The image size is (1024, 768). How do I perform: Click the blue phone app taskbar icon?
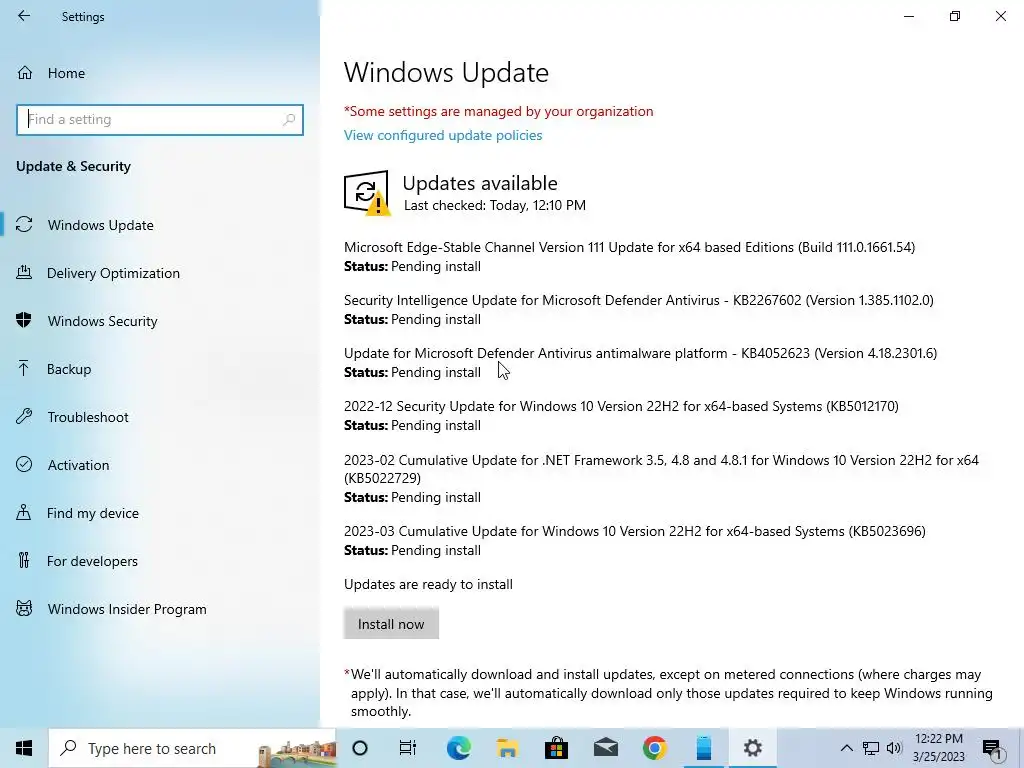pyautogui.click(x=703, y=748)
